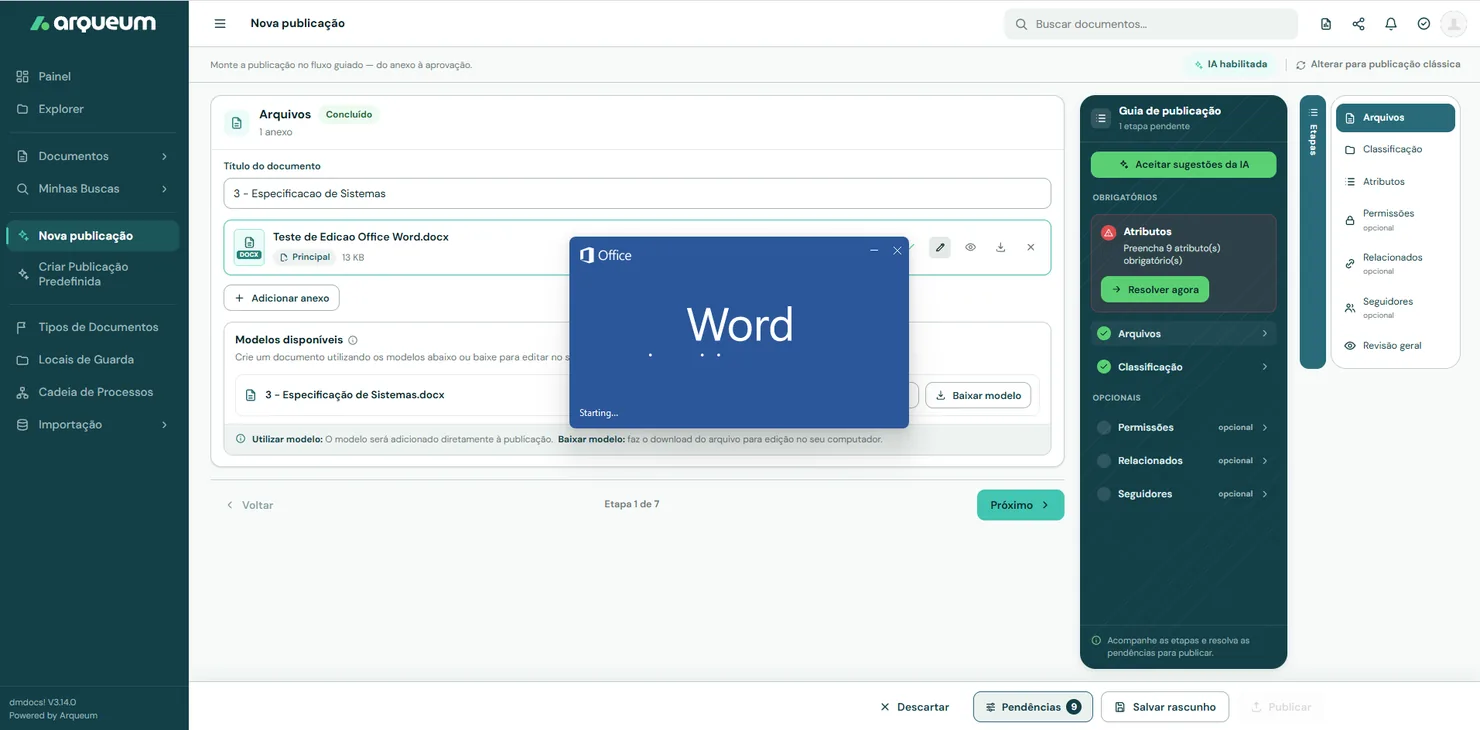The image size is (1480, 730).
Task: Click the 3 - Especificação de Sistemas.docx template
Action: click(x=355, y=395)
